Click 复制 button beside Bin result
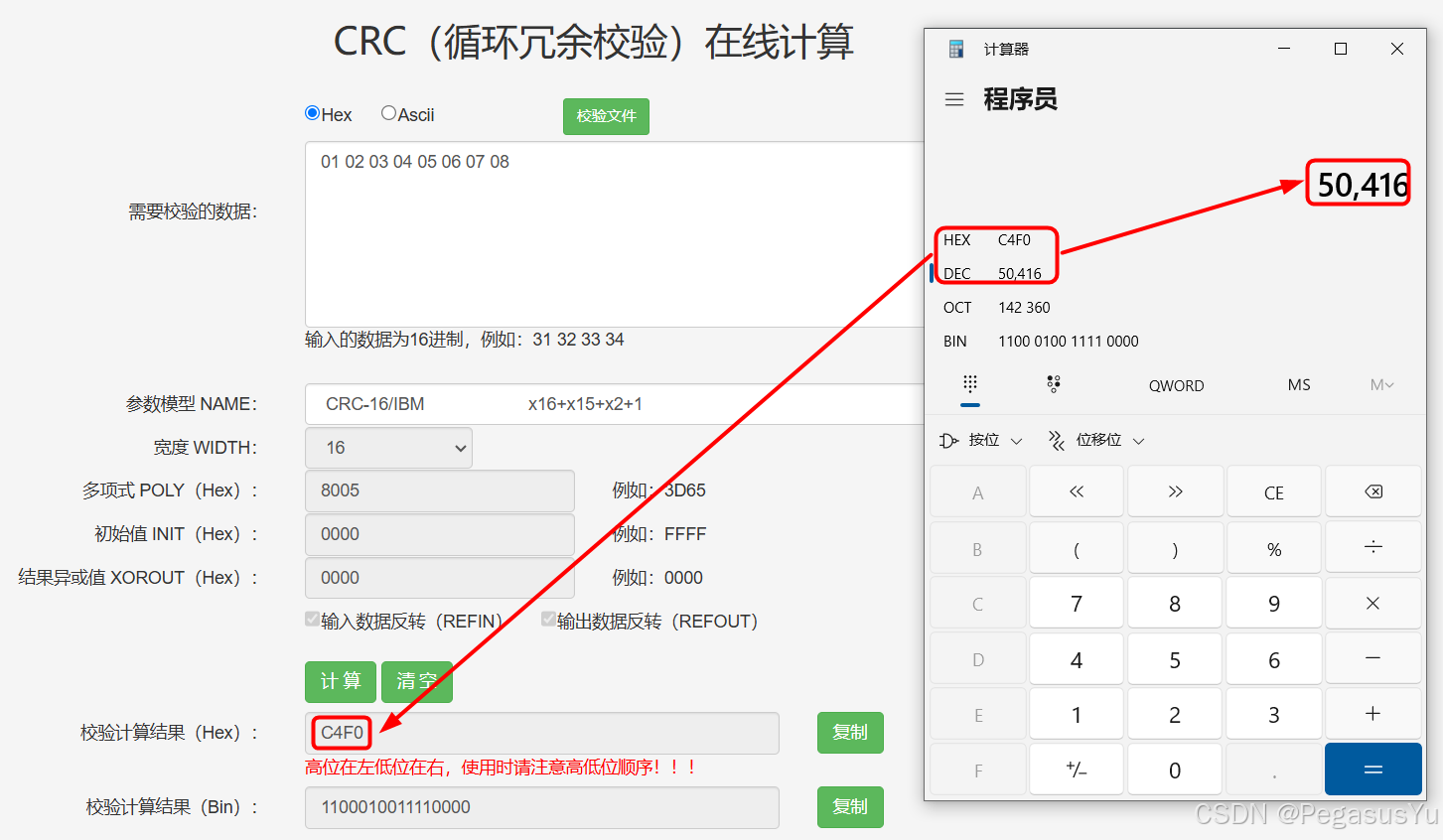 pyautogui.click(x=850, y=807)
